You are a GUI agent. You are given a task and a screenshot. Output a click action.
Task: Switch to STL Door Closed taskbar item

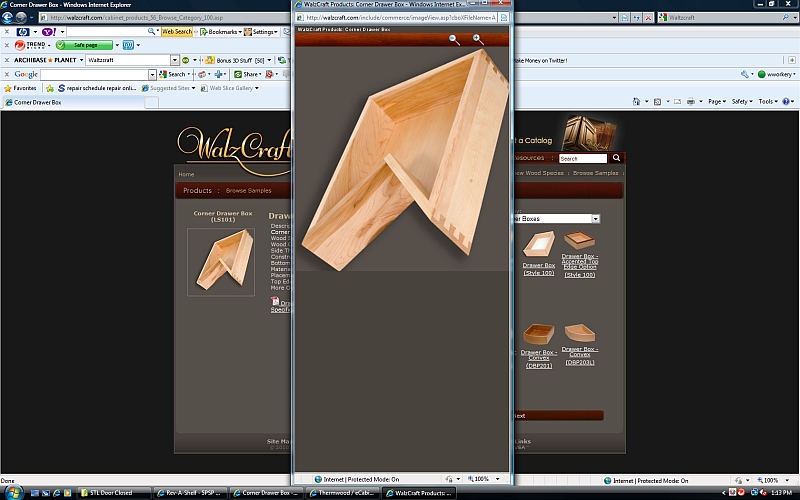(x=114, y=493)
